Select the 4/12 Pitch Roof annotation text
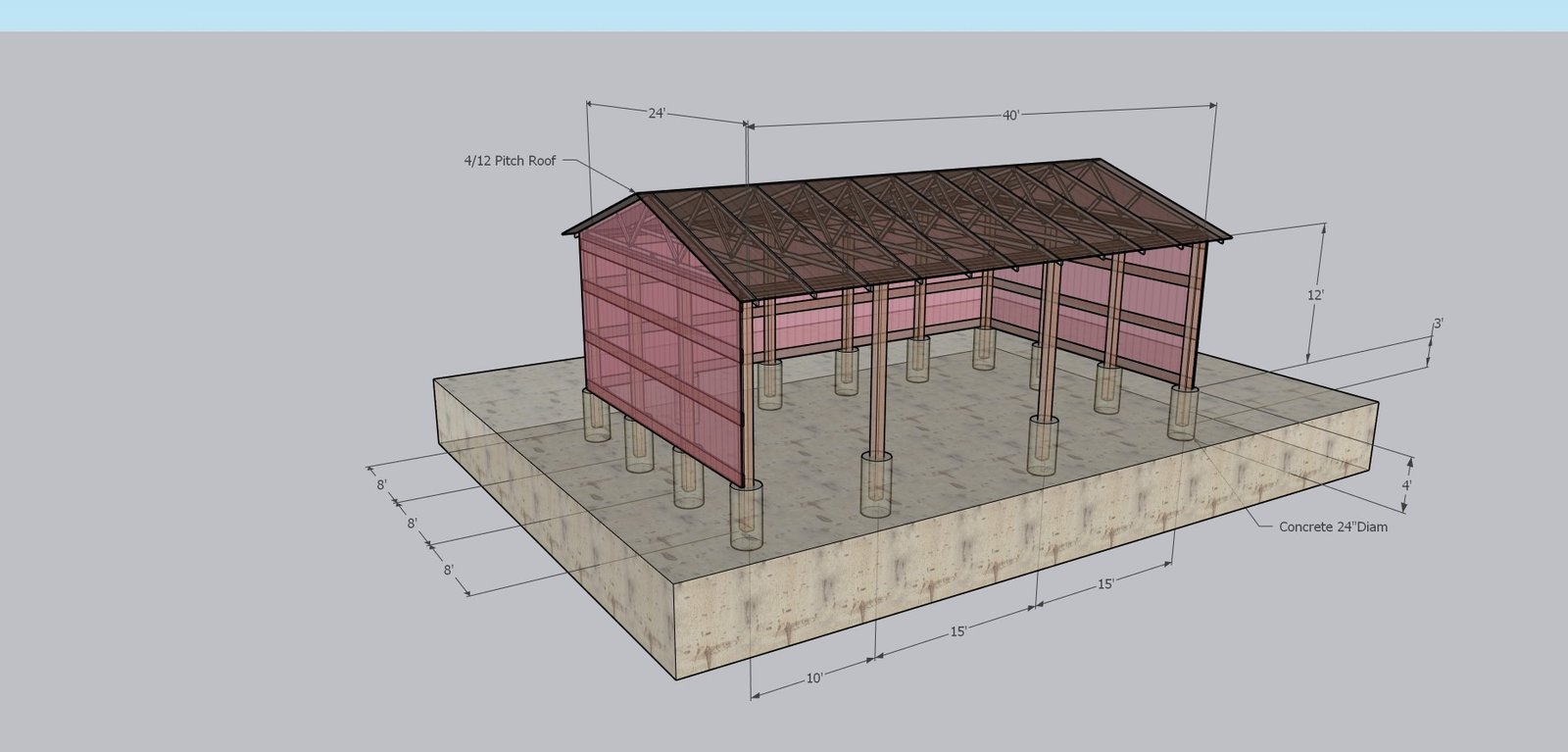This screenshot has height=752, width=1568. point(510,160)
